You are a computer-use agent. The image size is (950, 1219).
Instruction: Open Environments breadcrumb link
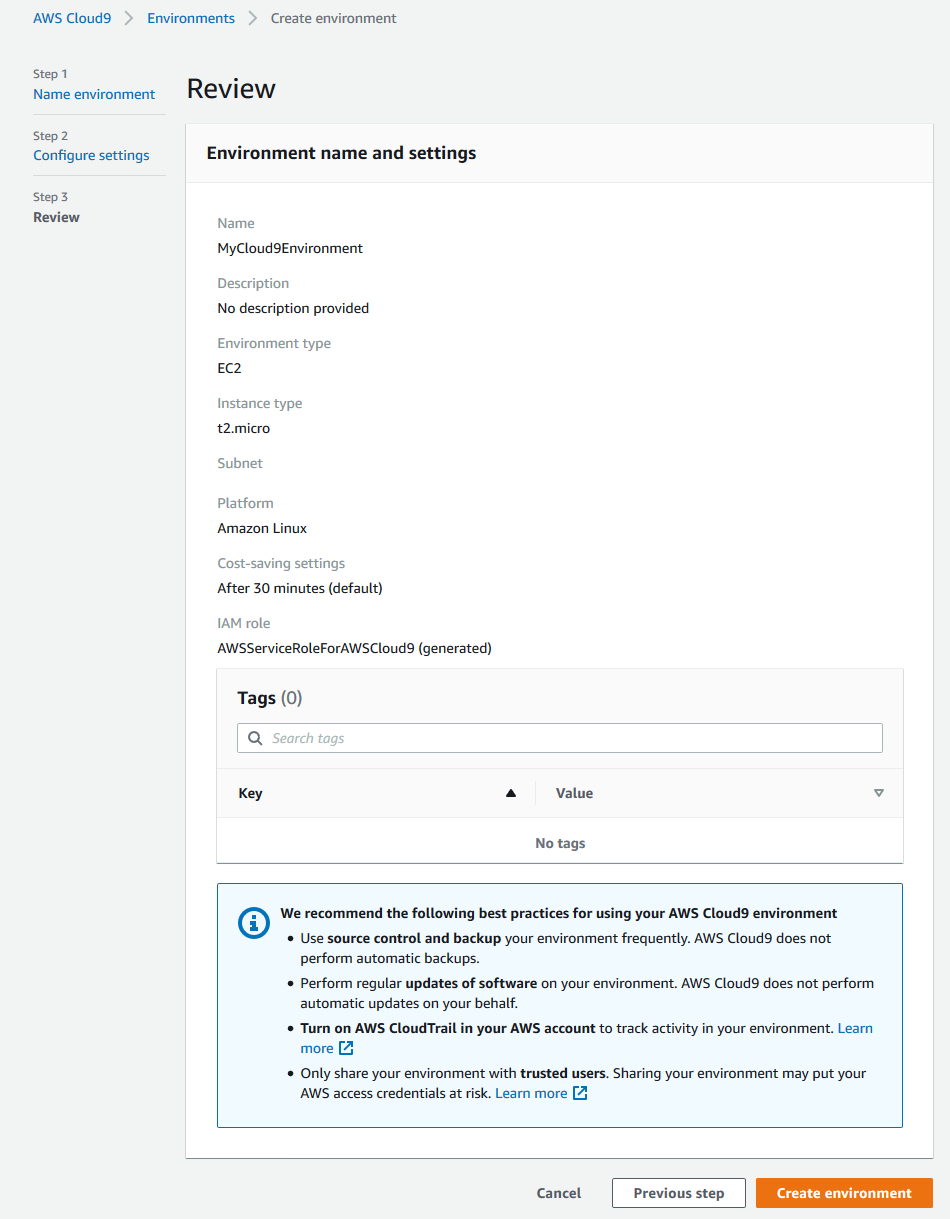tap(191, 18)
